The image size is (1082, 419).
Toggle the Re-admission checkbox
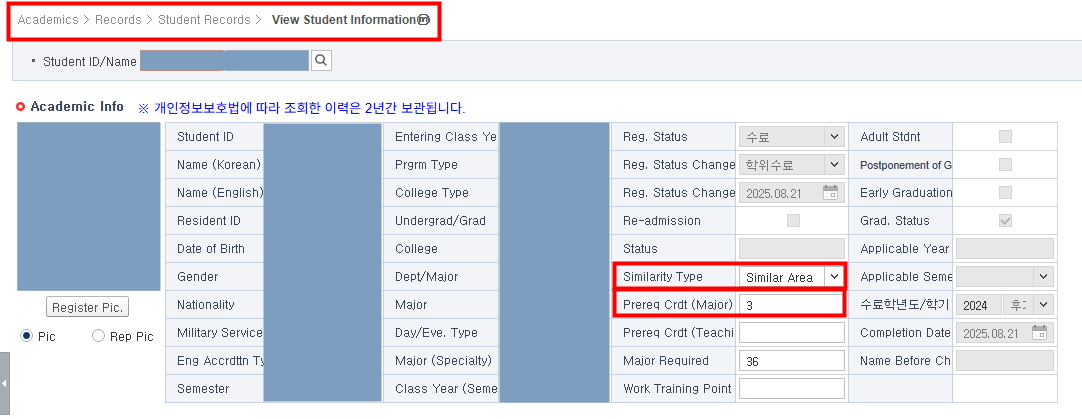[793, 221]
